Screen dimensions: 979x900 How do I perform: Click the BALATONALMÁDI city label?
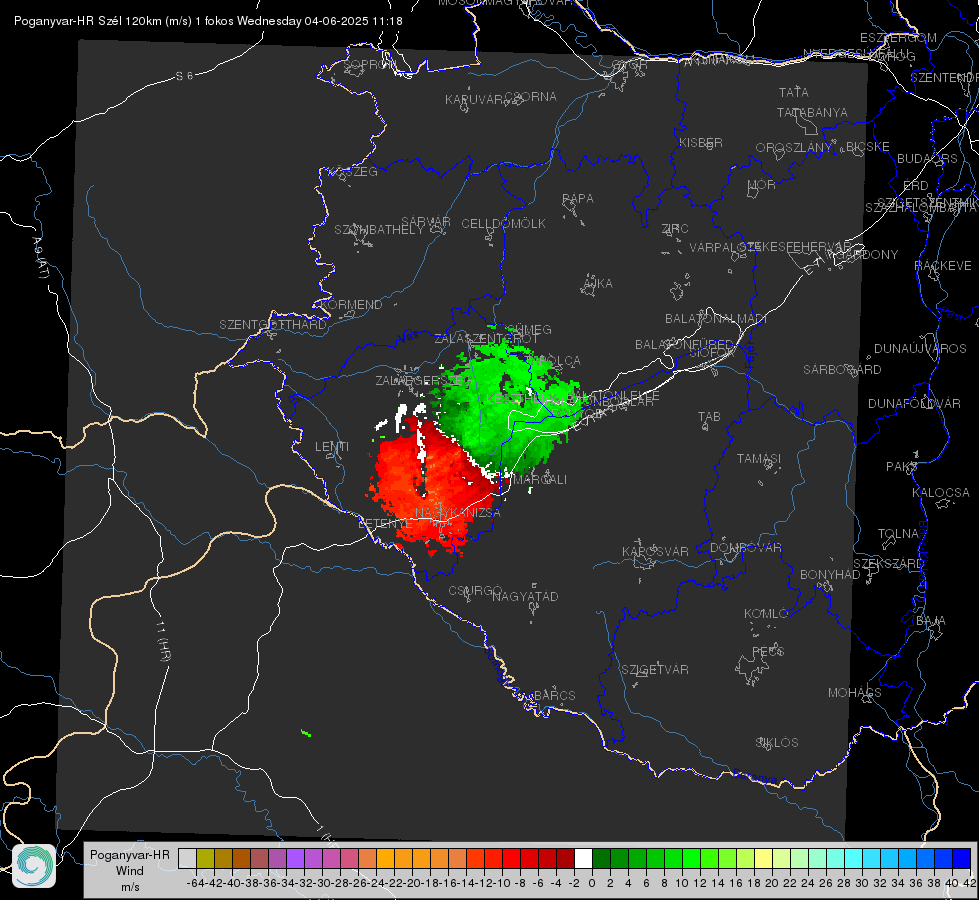tap(716, 319)
